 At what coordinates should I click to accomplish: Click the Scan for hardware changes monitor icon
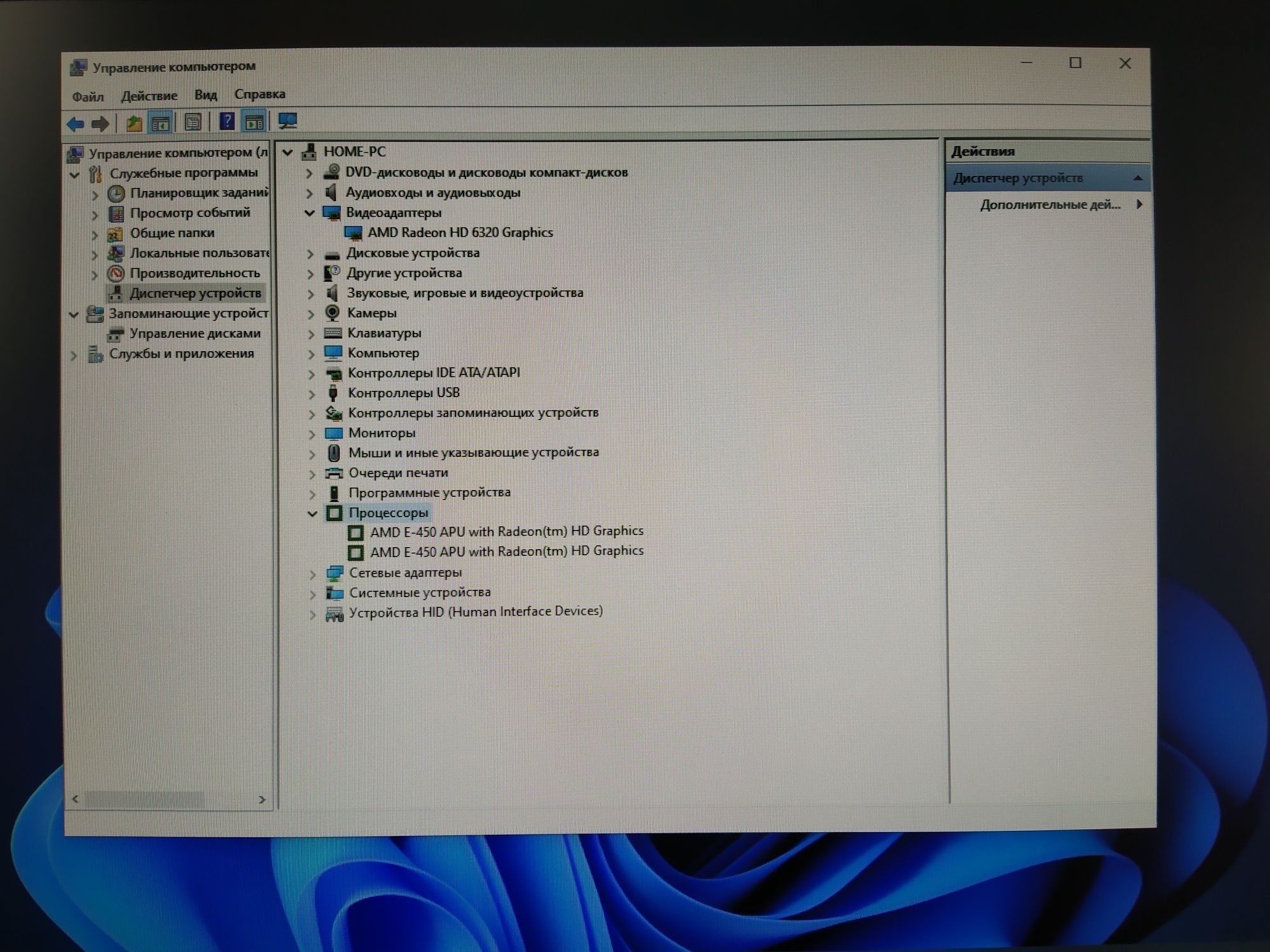(x=288, y=121)
